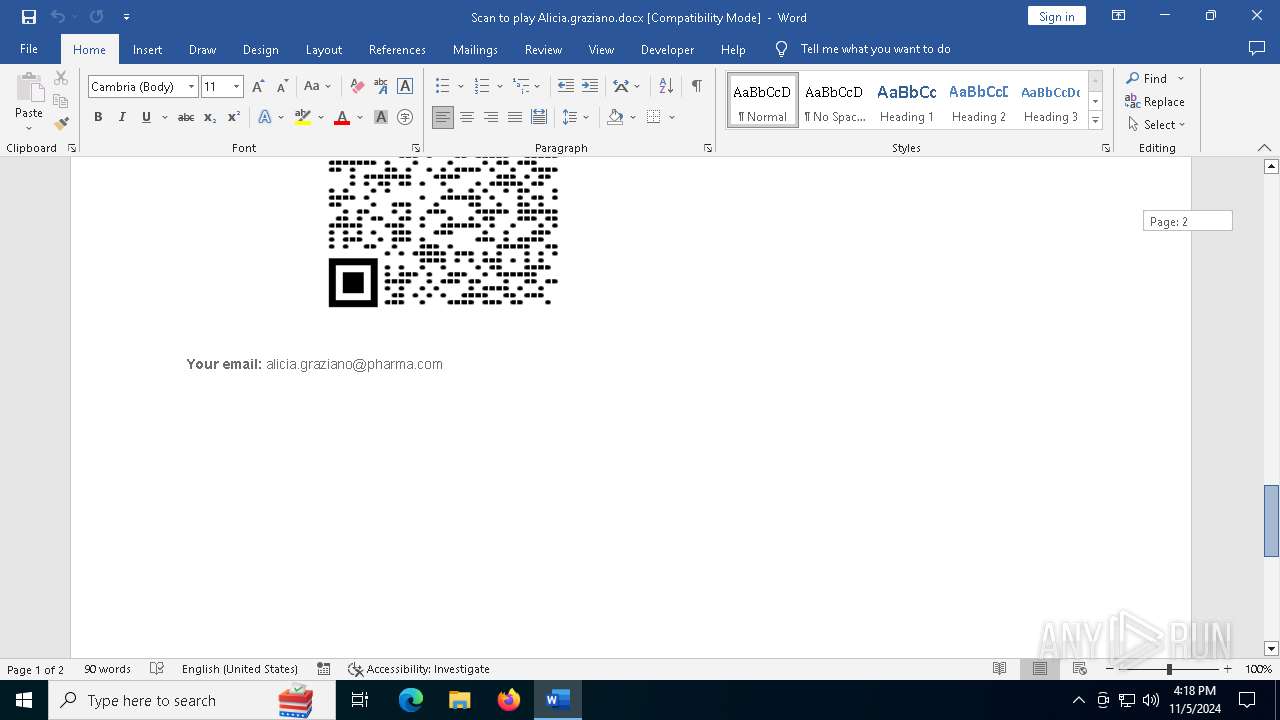This screenshot has height=720, width=1280.
Task: Click the font color red swatch button
Action: pyautogui.click(x=342, y=117)
